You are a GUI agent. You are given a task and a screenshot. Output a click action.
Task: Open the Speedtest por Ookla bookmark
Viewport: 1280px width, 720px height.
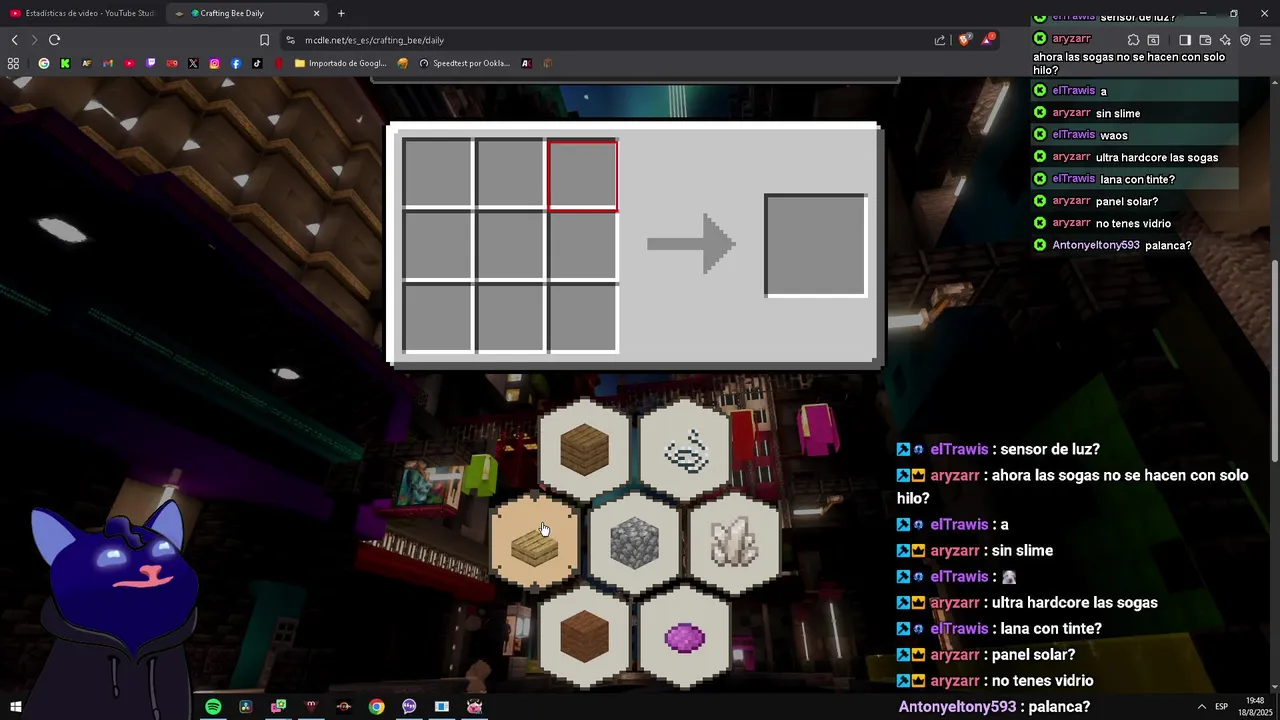tap(465, 63)
